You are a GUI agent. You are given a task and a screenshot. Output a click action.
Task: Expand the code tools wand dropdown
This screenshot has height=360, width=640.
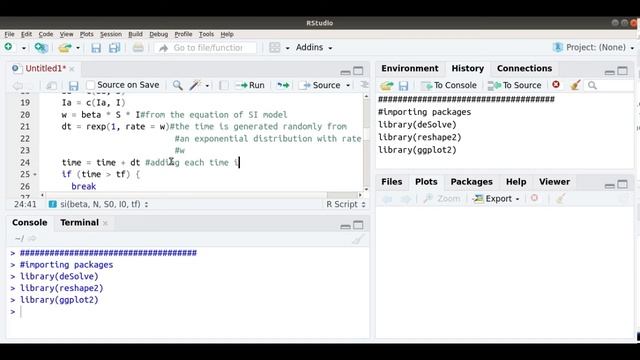207,86
